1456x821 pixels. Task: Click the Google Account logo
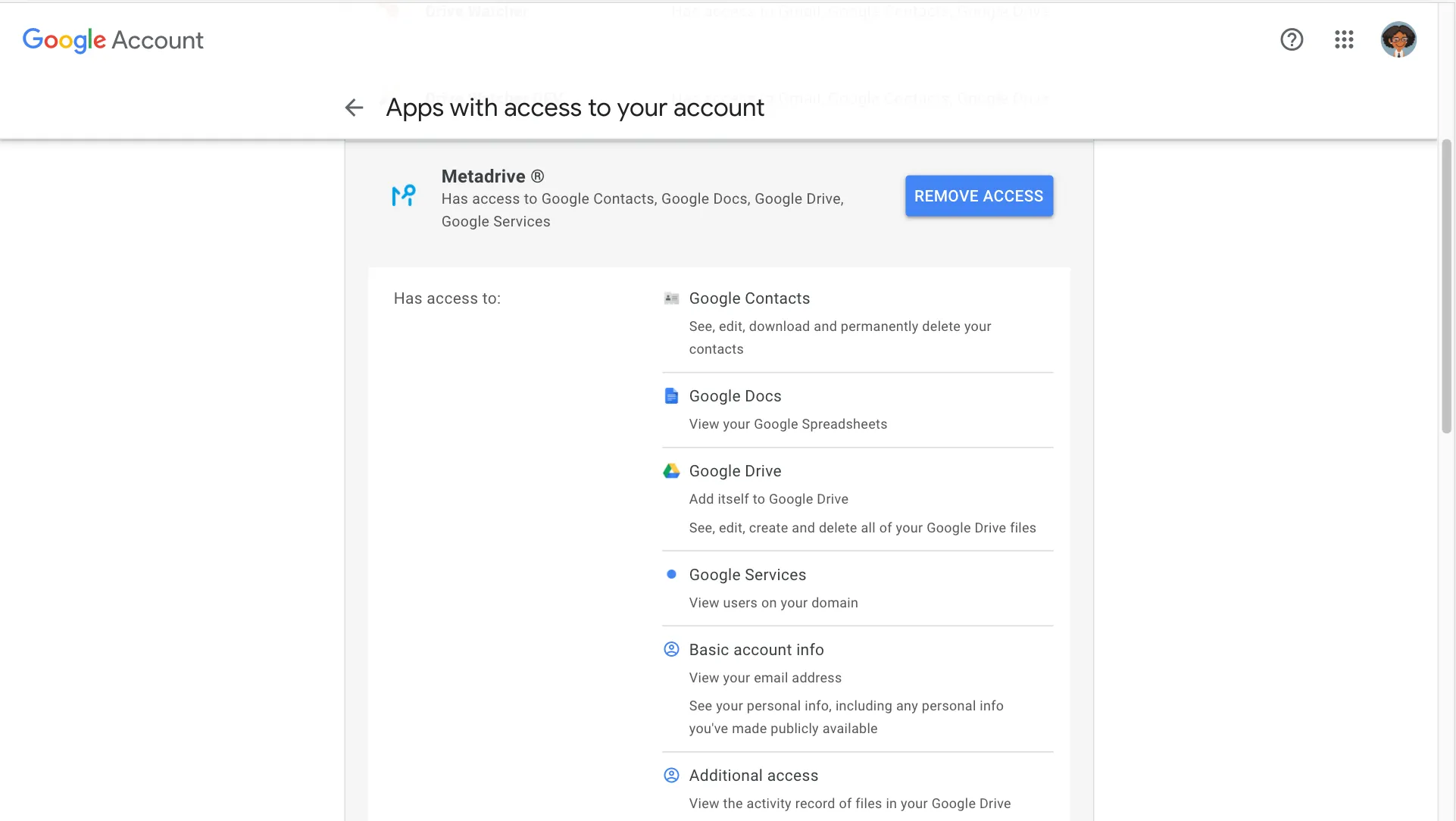[113, 40]
